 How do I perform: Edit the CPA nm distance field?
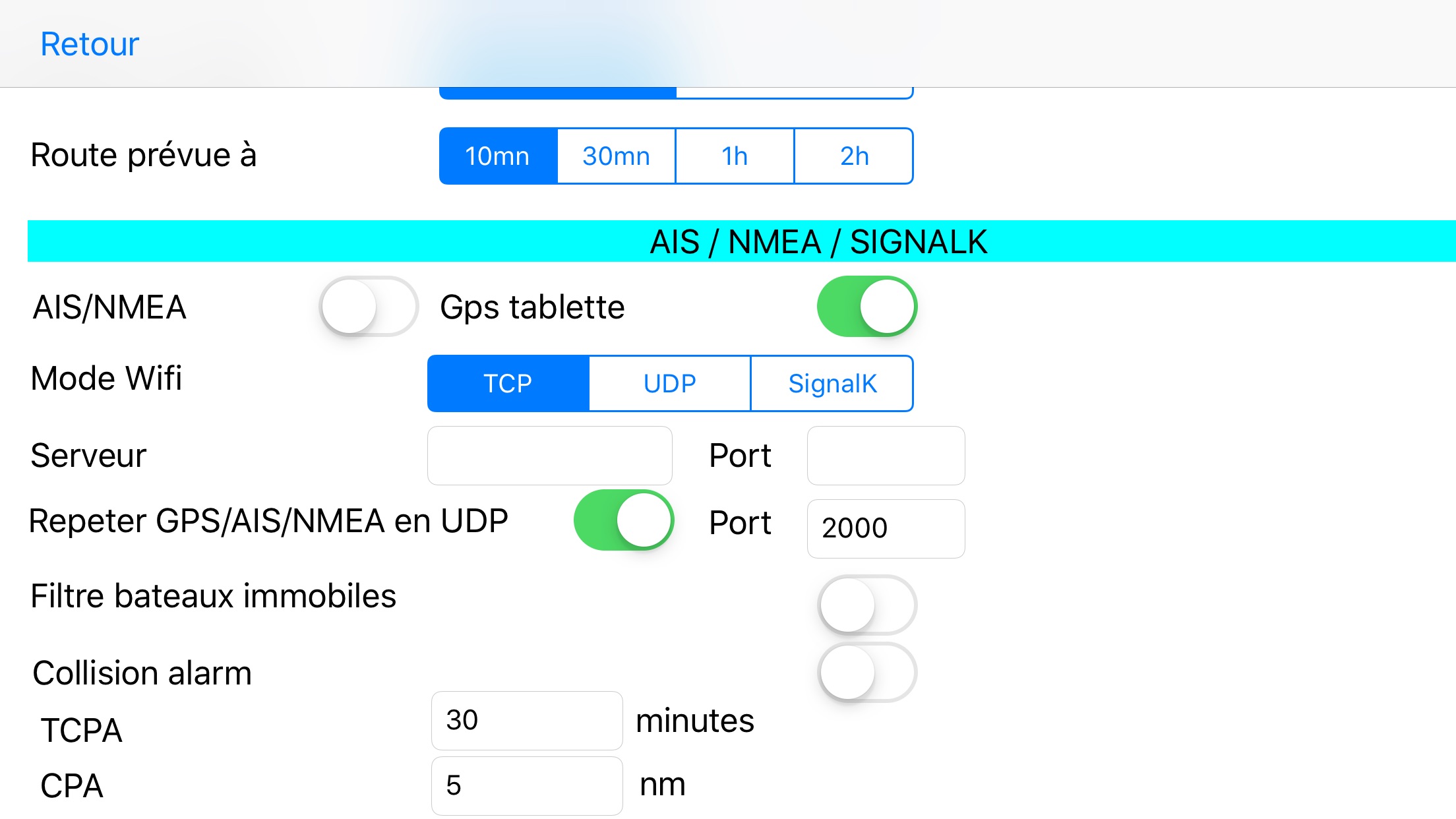point(527,786)
